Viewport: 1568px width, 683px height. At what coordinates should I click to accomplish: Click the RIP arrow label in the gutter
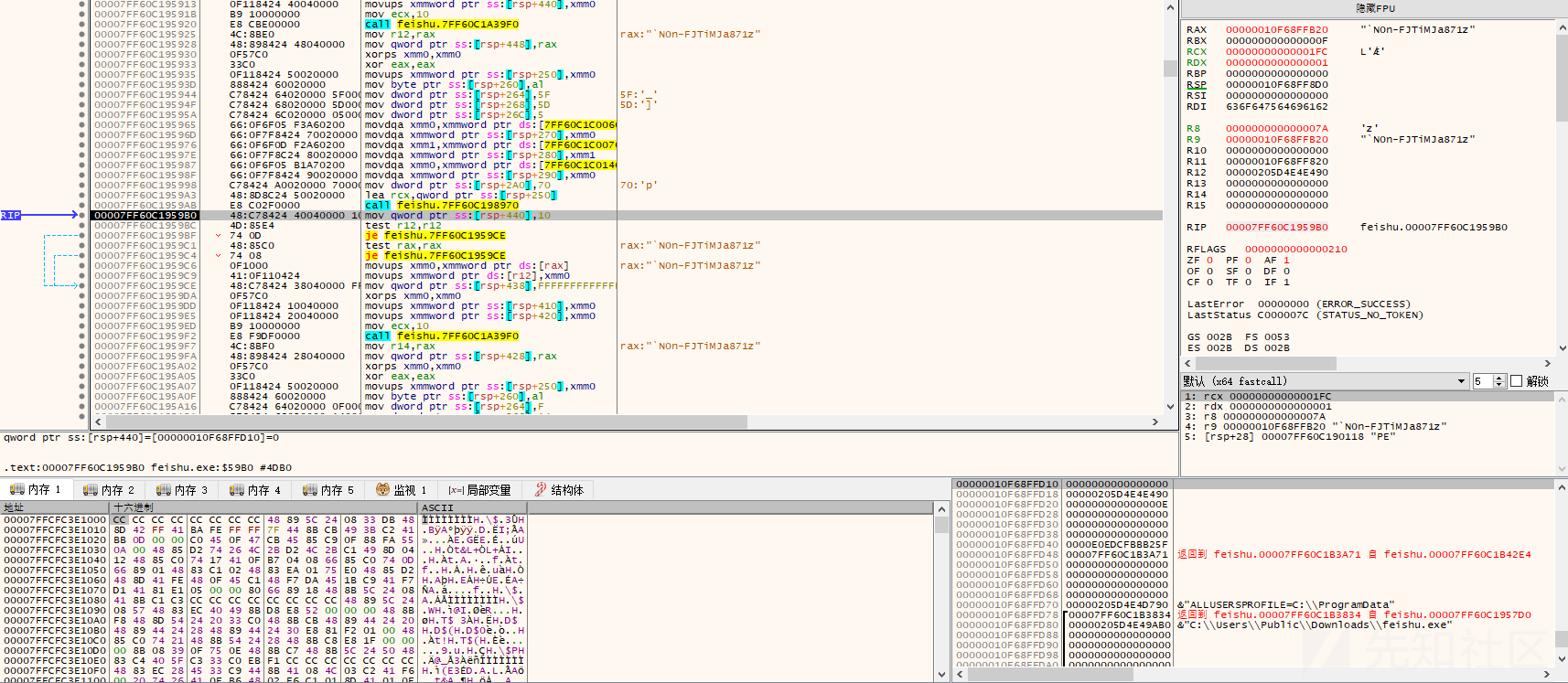[x=11, y=215]
